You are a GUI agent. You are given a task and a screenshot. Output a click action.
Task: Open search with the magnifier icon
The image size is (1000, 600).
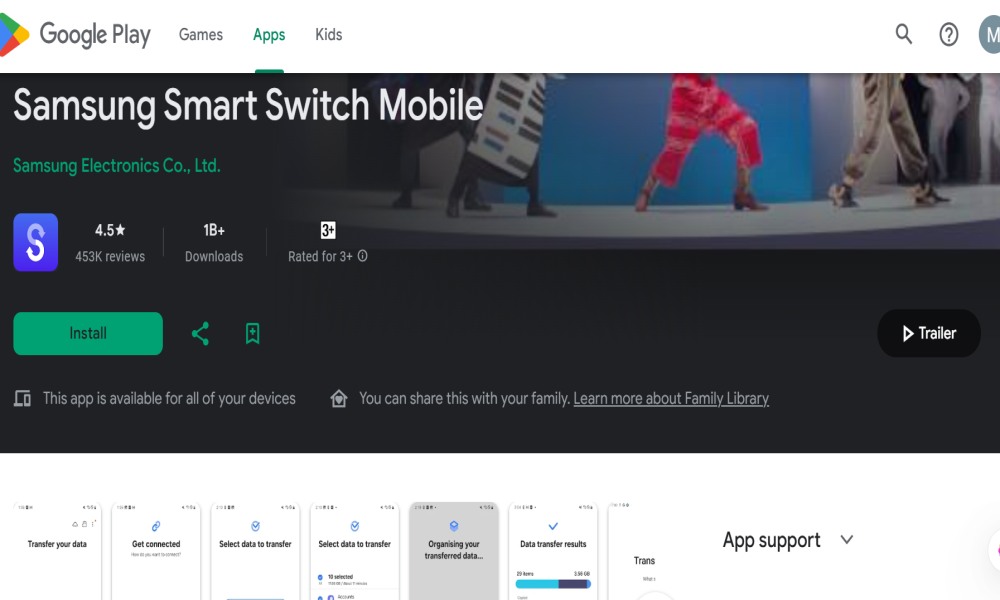(x=904, y=34)
